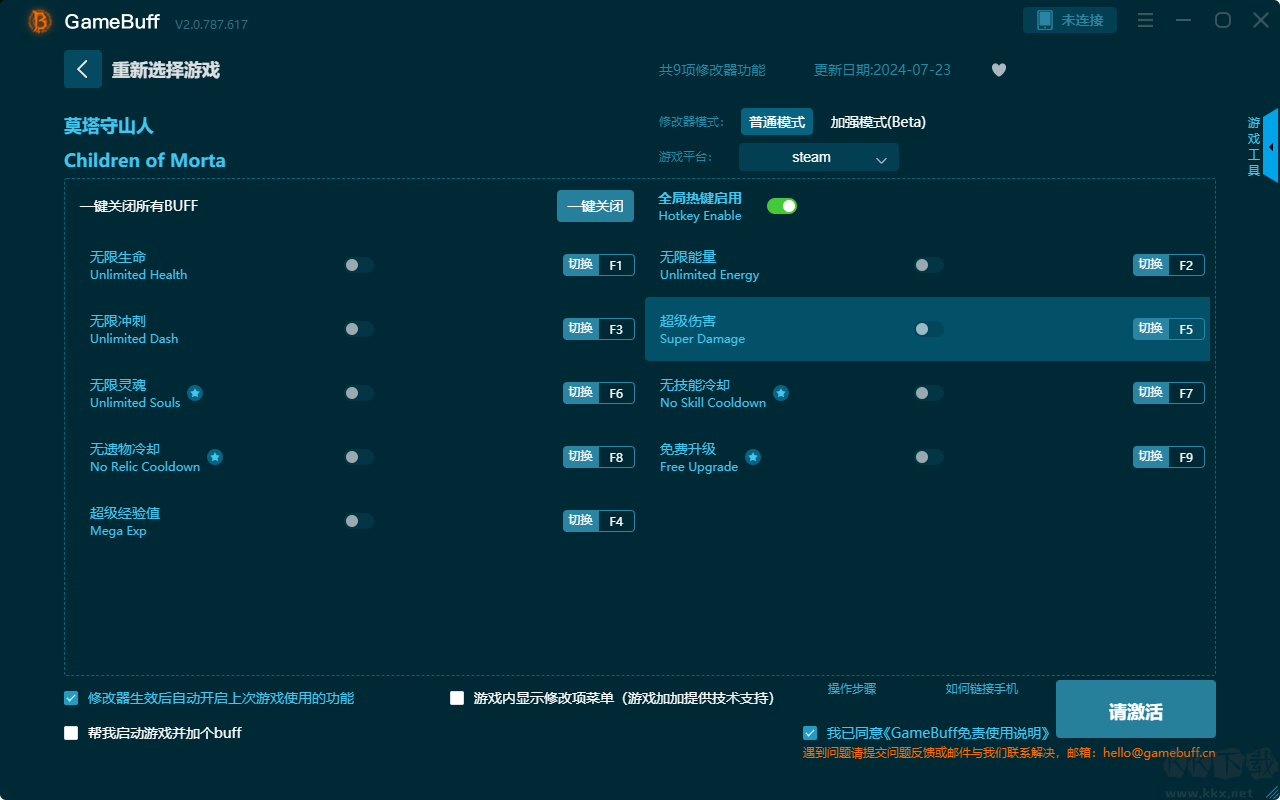Enable the No Relic Cooldown toggle
Screen dimensions: 1280x800
359,457
